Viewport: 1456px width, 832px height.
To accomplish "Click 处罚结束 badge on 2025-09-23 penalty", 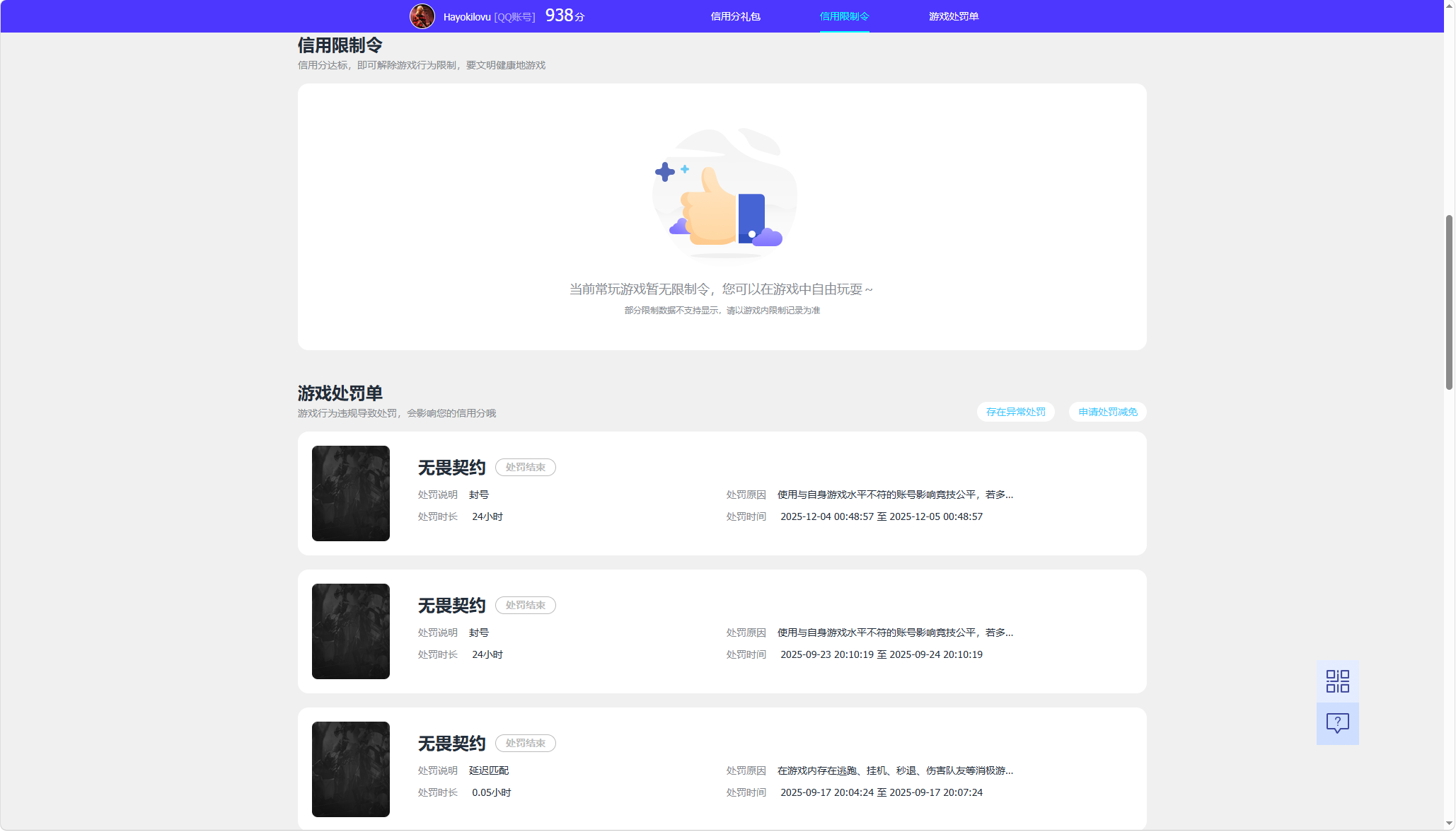I will 526,605.
